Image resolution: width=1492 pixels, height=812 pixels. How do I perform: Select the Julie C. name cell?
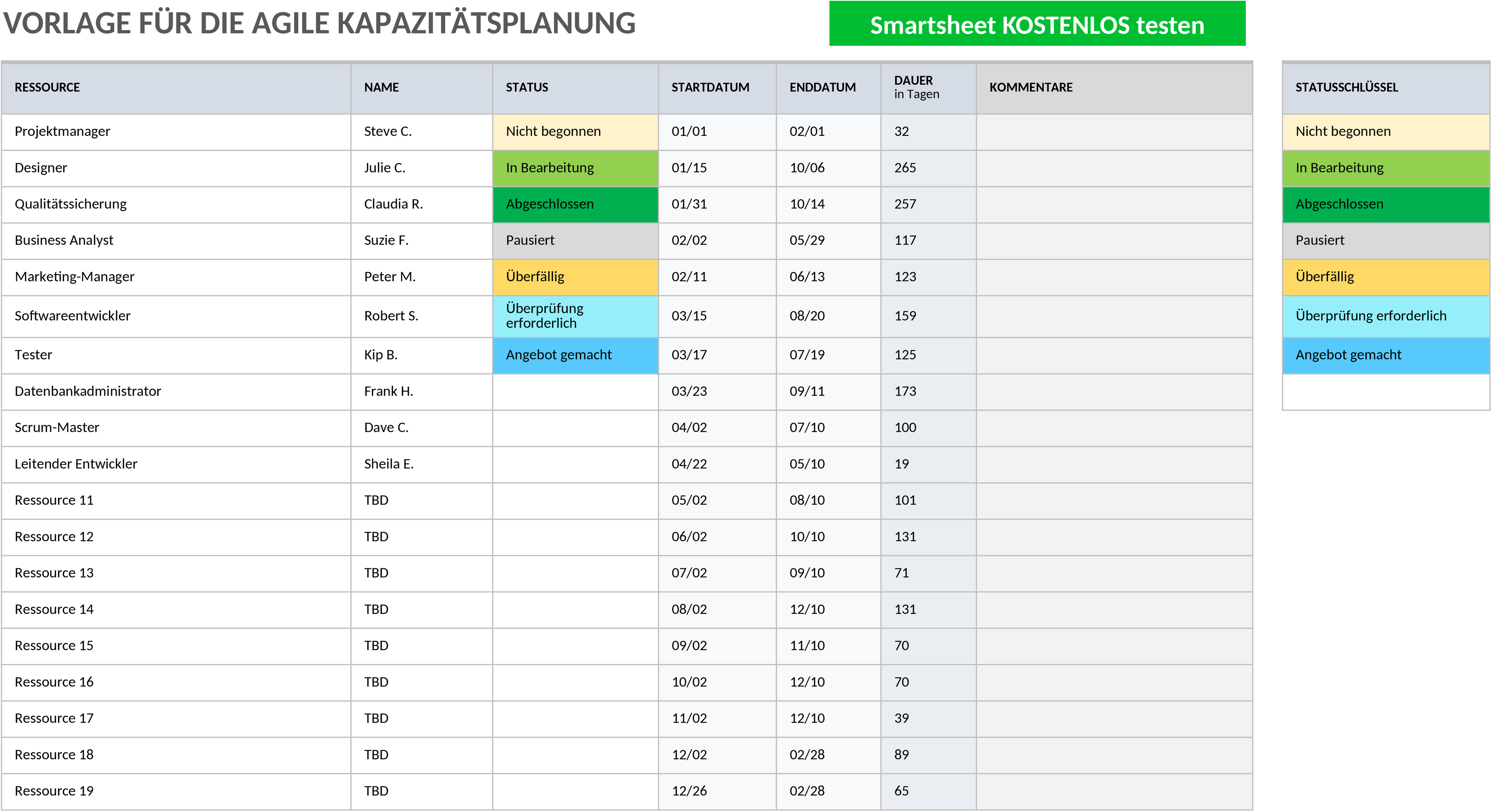click(422, 169)
